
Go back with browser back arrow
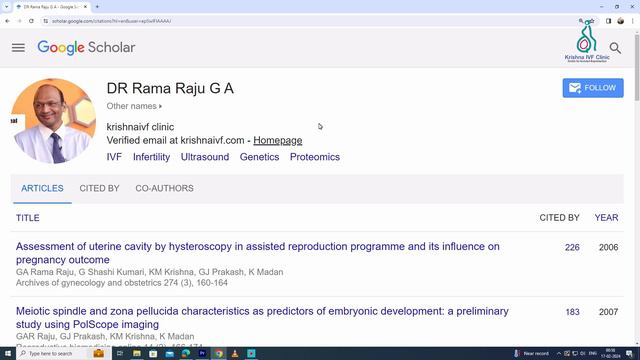tap(7, 21)
